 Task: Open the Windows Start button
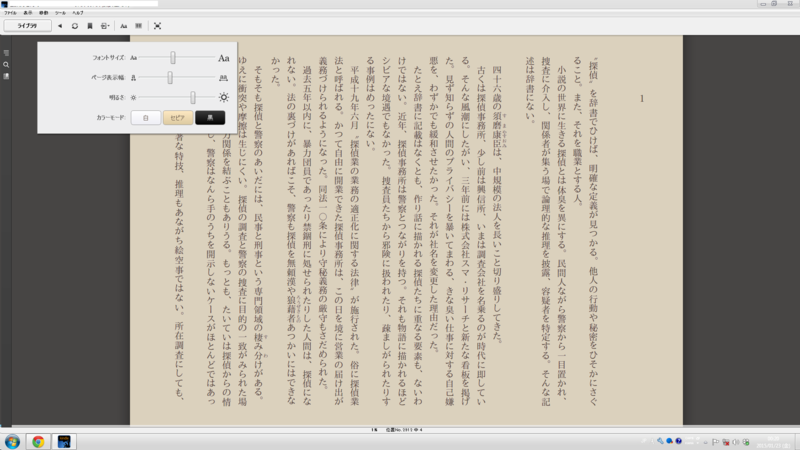coord(12,441)
